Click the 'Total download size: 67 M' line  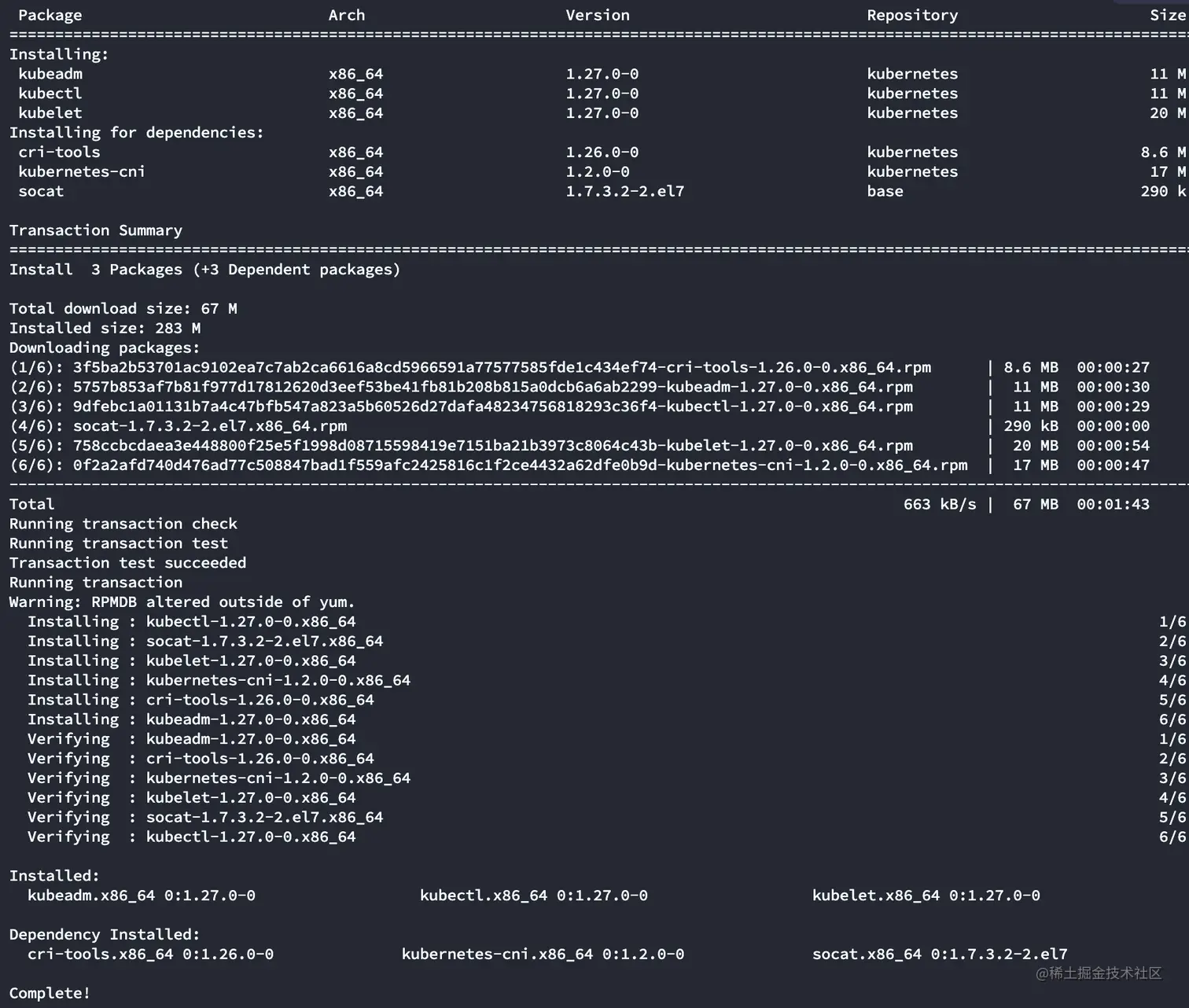point(123,309)
